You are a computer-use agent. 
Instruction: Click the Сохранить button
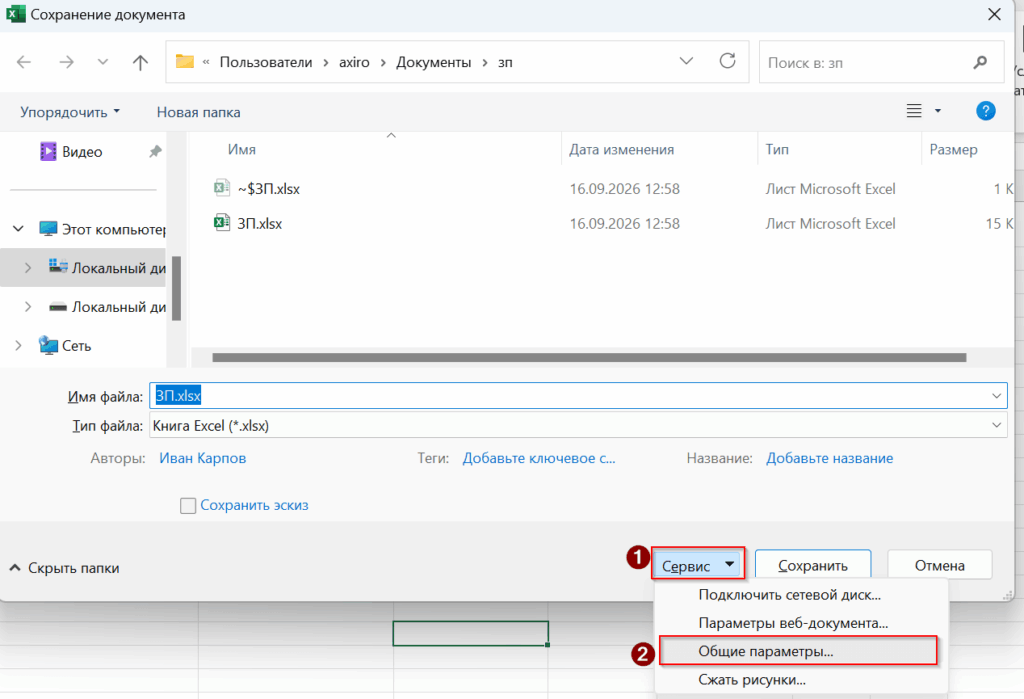[813, 565]
